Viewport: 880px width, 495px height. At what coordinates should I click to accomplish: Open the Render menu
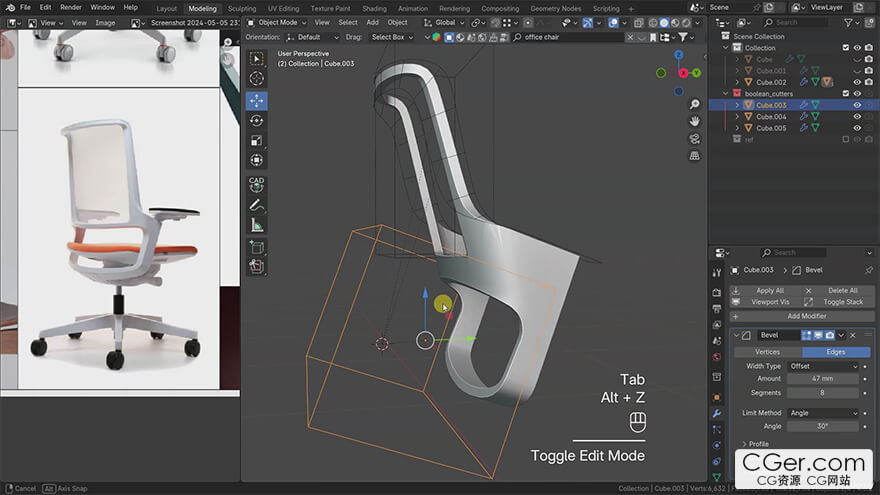pyautogui.click(x=71, y=7)
